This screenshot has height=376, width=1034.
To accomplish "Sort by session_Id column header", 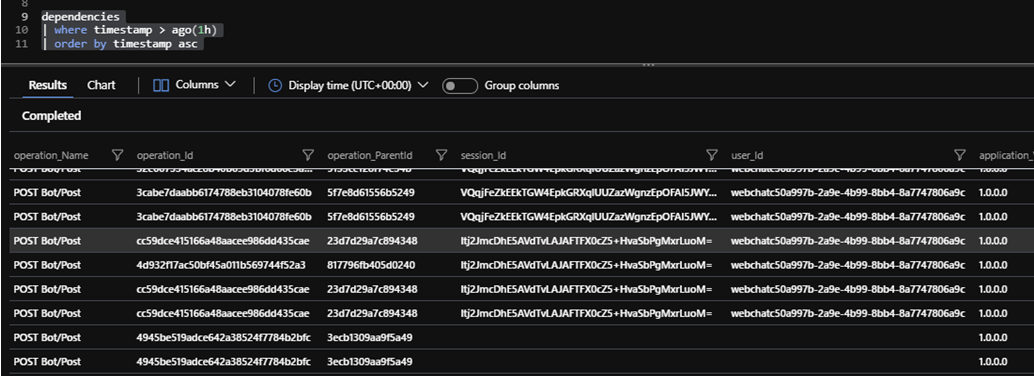I will [x=483, y=156].
